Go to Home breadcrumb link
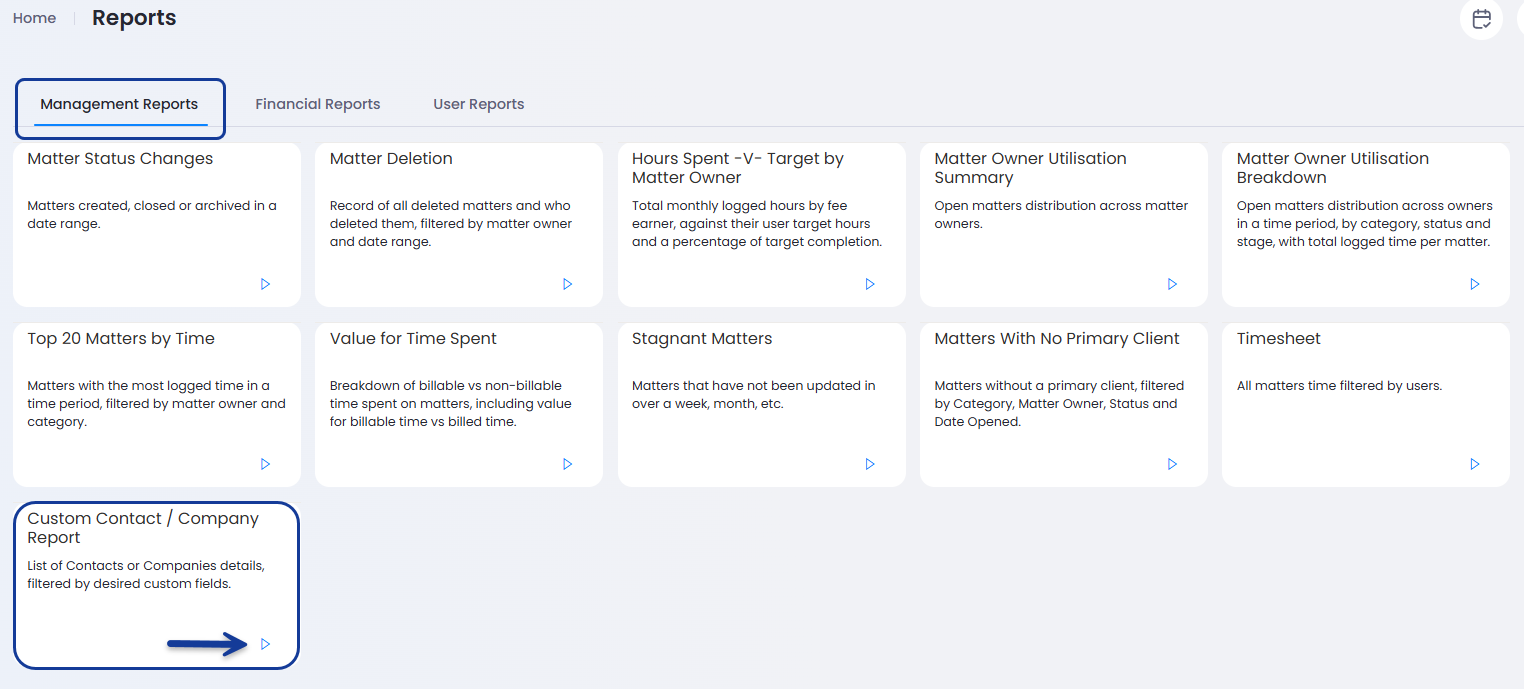The height and width of the screenshot is (689, 1524). (x=34, y=18)
